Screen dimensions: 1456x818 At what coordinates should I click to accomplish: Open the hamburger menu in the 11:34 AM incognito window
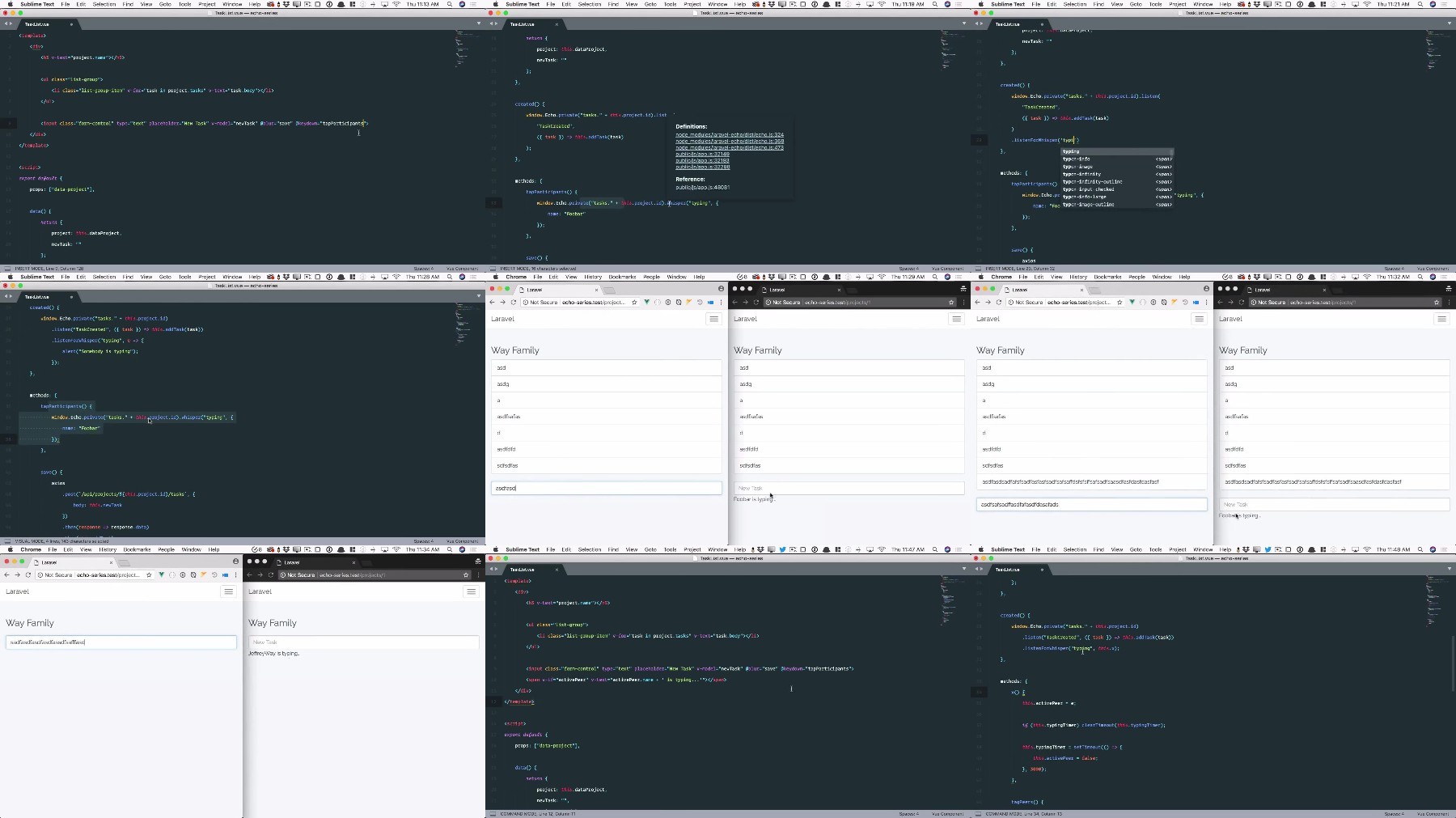tap(471, 591)
